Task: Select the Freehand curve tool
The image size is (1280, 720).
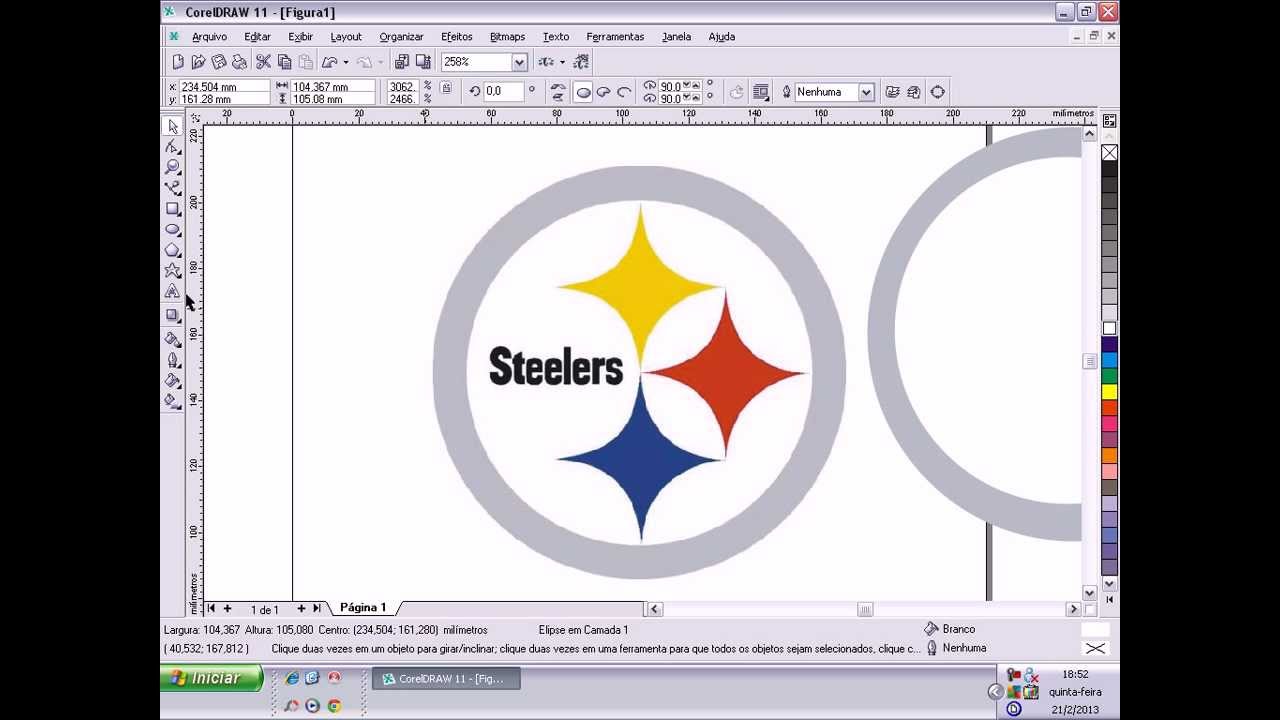Action: (173, 188)
